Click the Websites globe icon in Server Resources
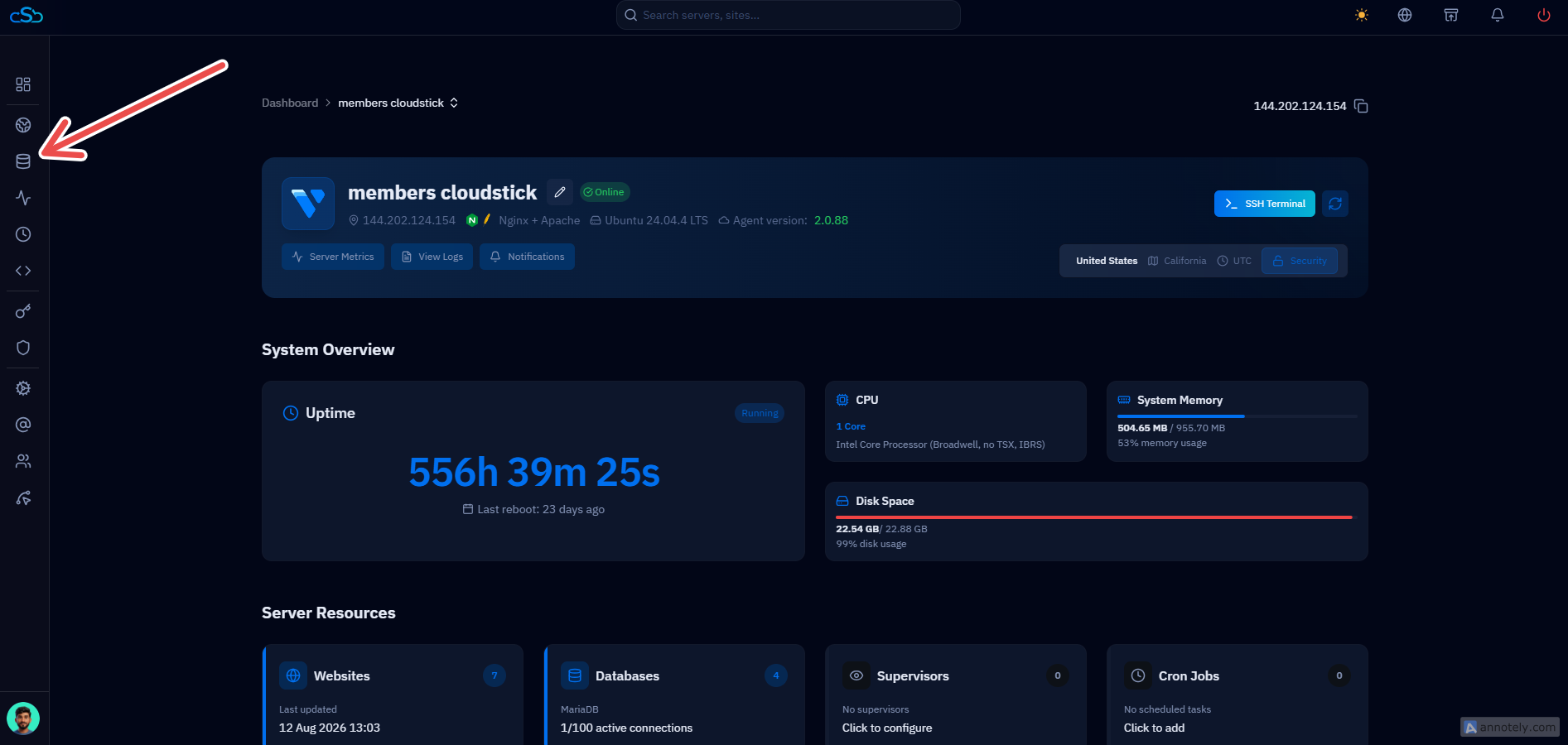Screen dimensions: 1568x745 (x=293, y=675)
